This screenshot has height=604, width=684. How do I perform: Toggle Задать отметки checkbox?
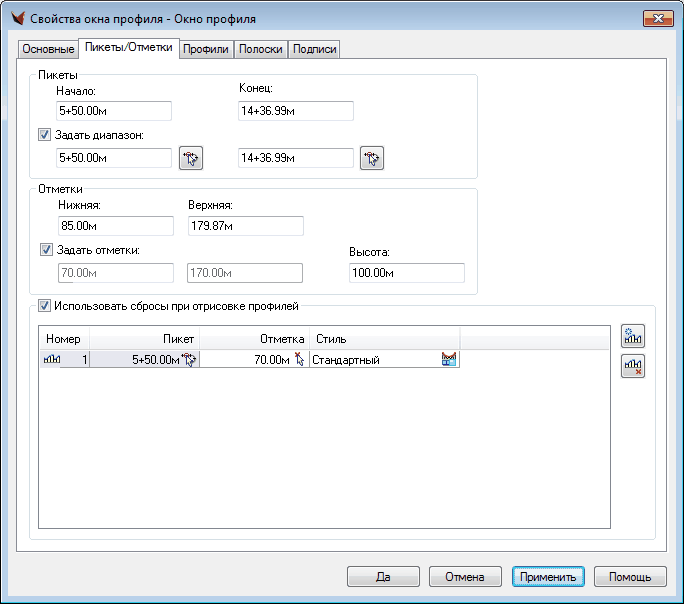coord(45,250)
